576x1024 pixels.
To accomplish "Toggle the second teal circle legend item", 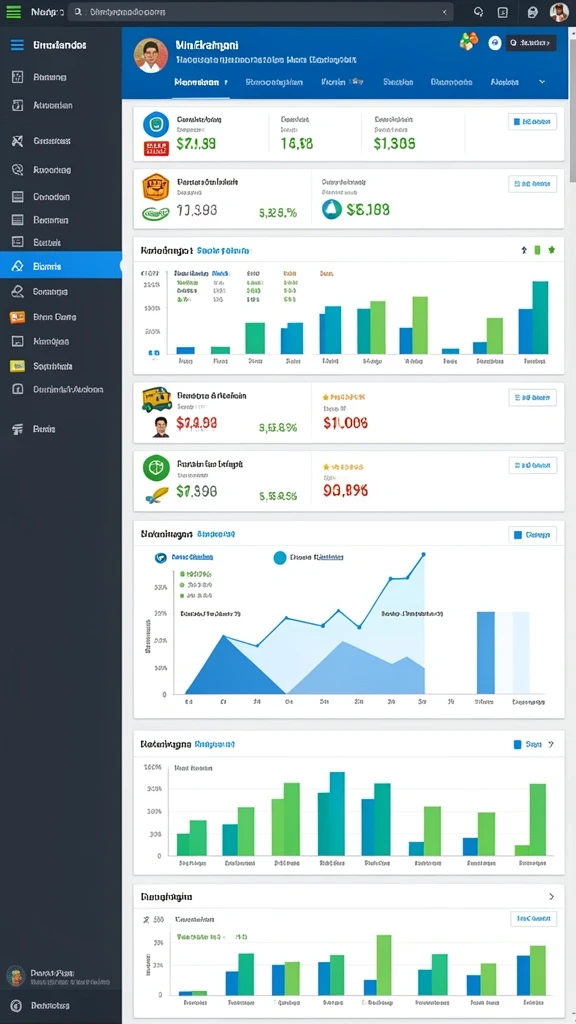I will click(x=280, y=557).
